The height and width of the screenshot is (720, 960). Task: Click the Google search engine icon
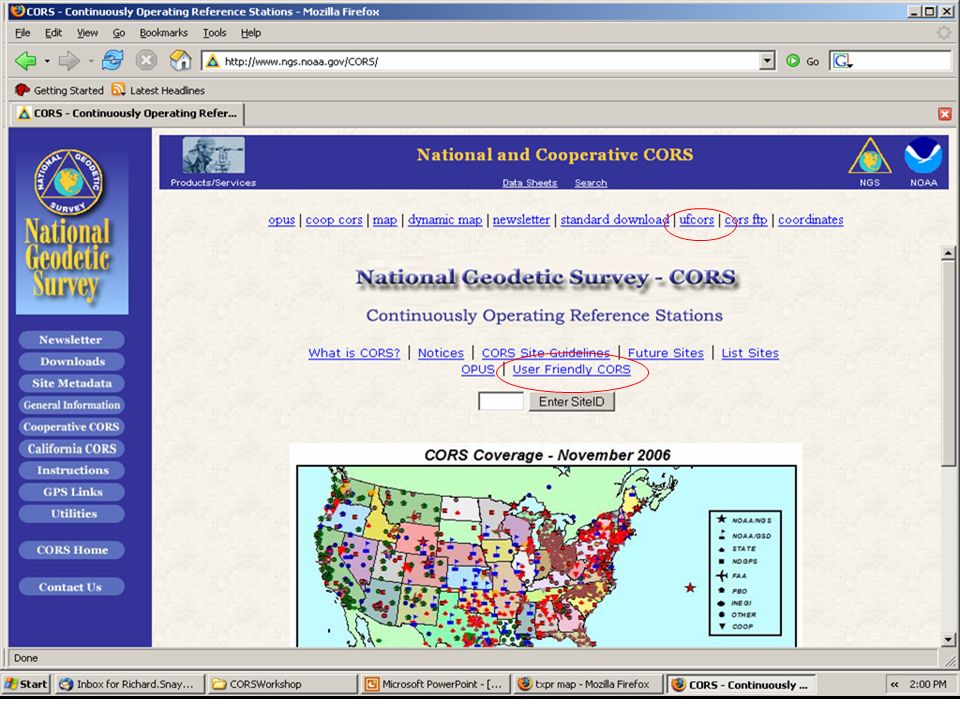(x=843, y=61)
